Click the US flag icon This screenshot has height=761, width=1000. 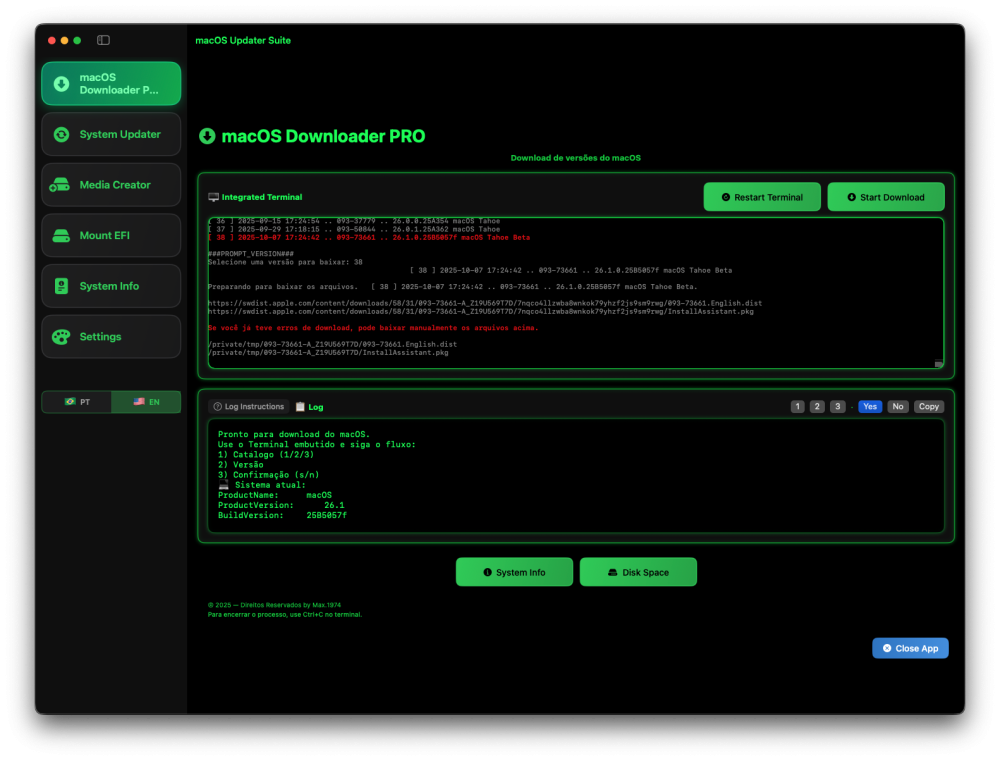point(139,402)
